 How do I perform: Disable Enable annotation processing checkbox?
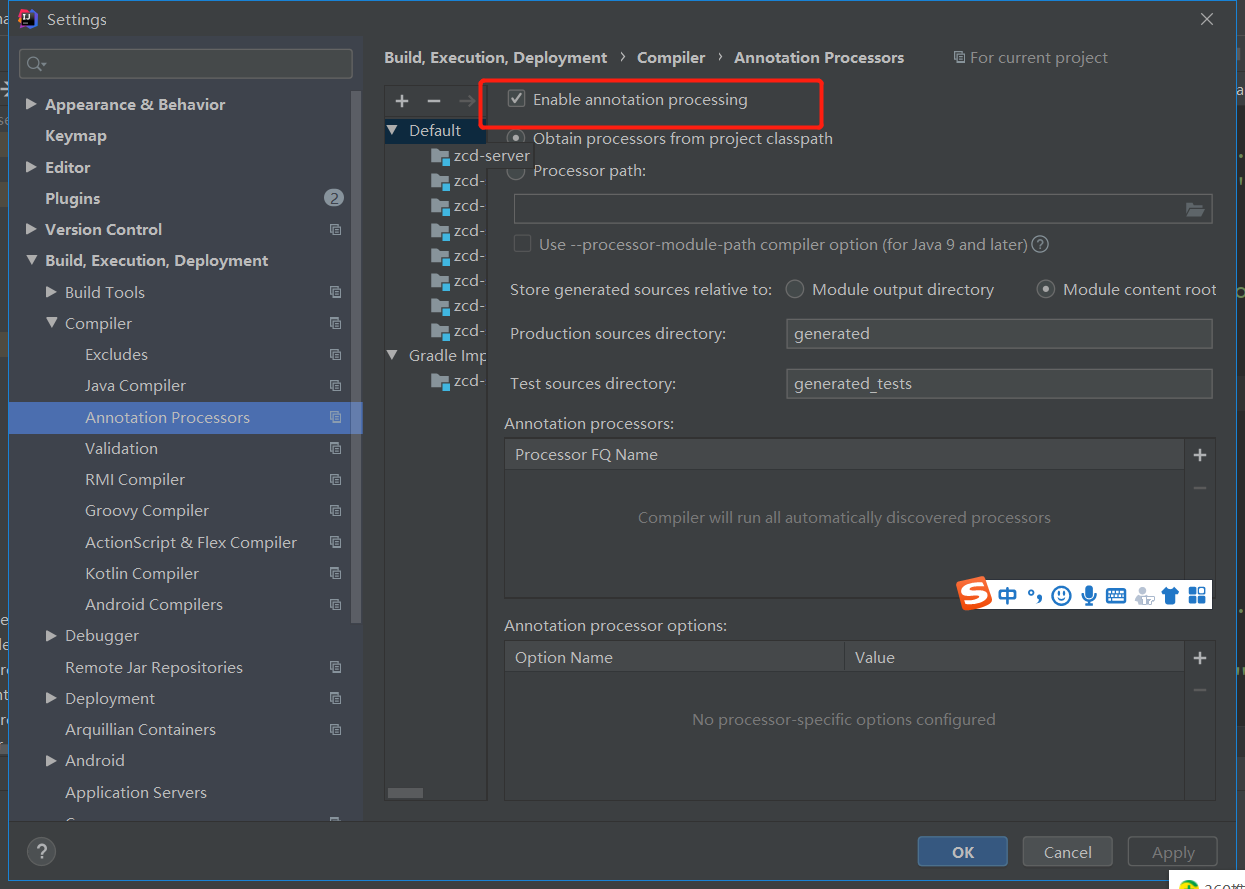(516, 99)
